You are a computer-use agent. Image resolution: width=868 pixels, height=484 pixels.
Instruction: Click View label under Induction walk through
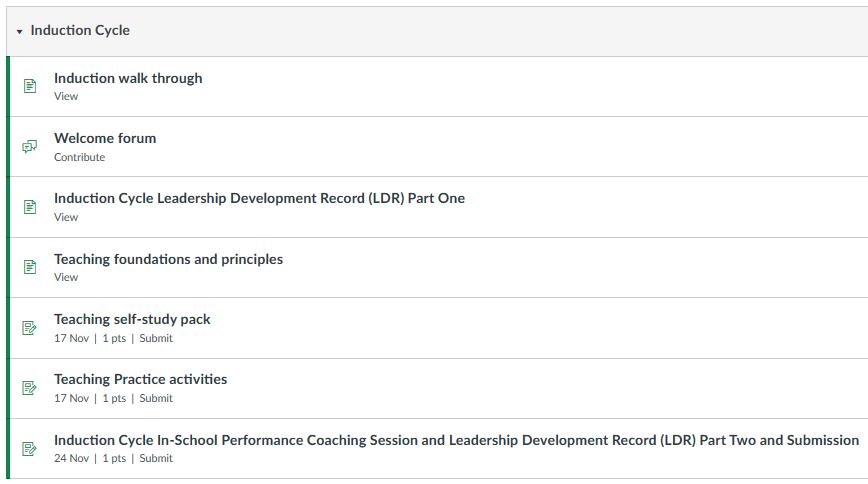coord(66,97)
